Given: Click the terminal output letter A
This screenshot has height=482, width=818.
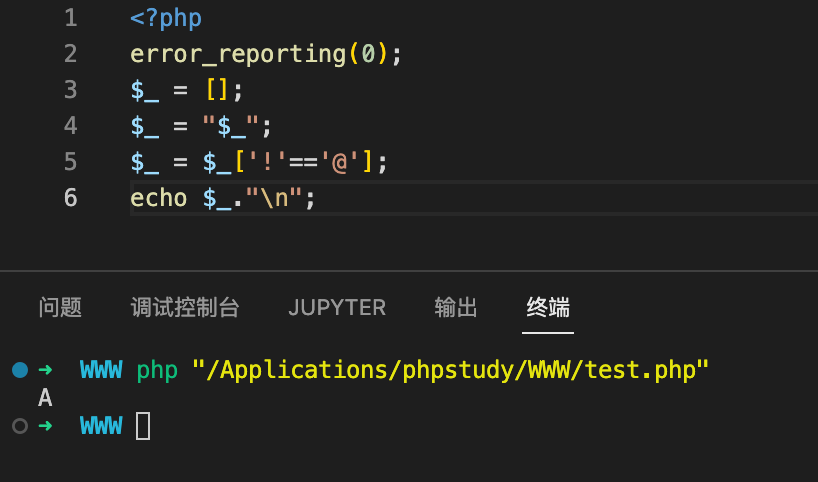Looking at the screenshot, I should pyautogui.click(x=45, y=398).
